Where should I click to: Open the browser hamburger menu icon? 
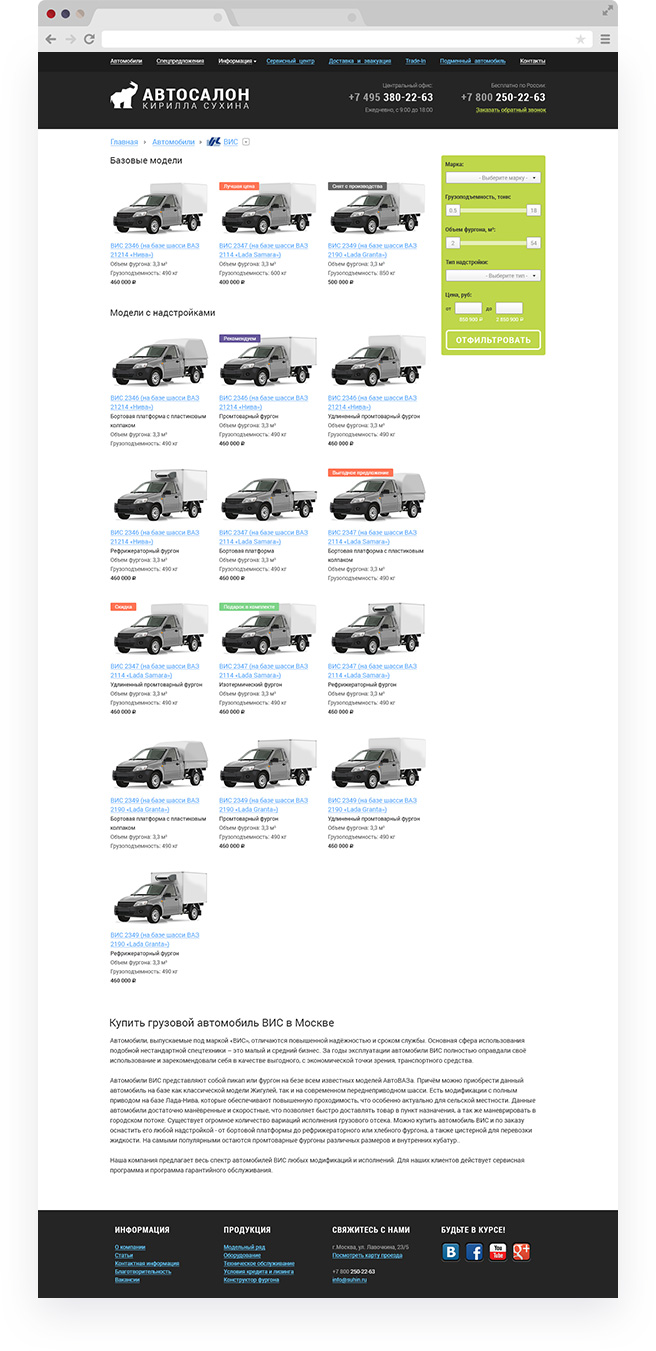point(605,39)
